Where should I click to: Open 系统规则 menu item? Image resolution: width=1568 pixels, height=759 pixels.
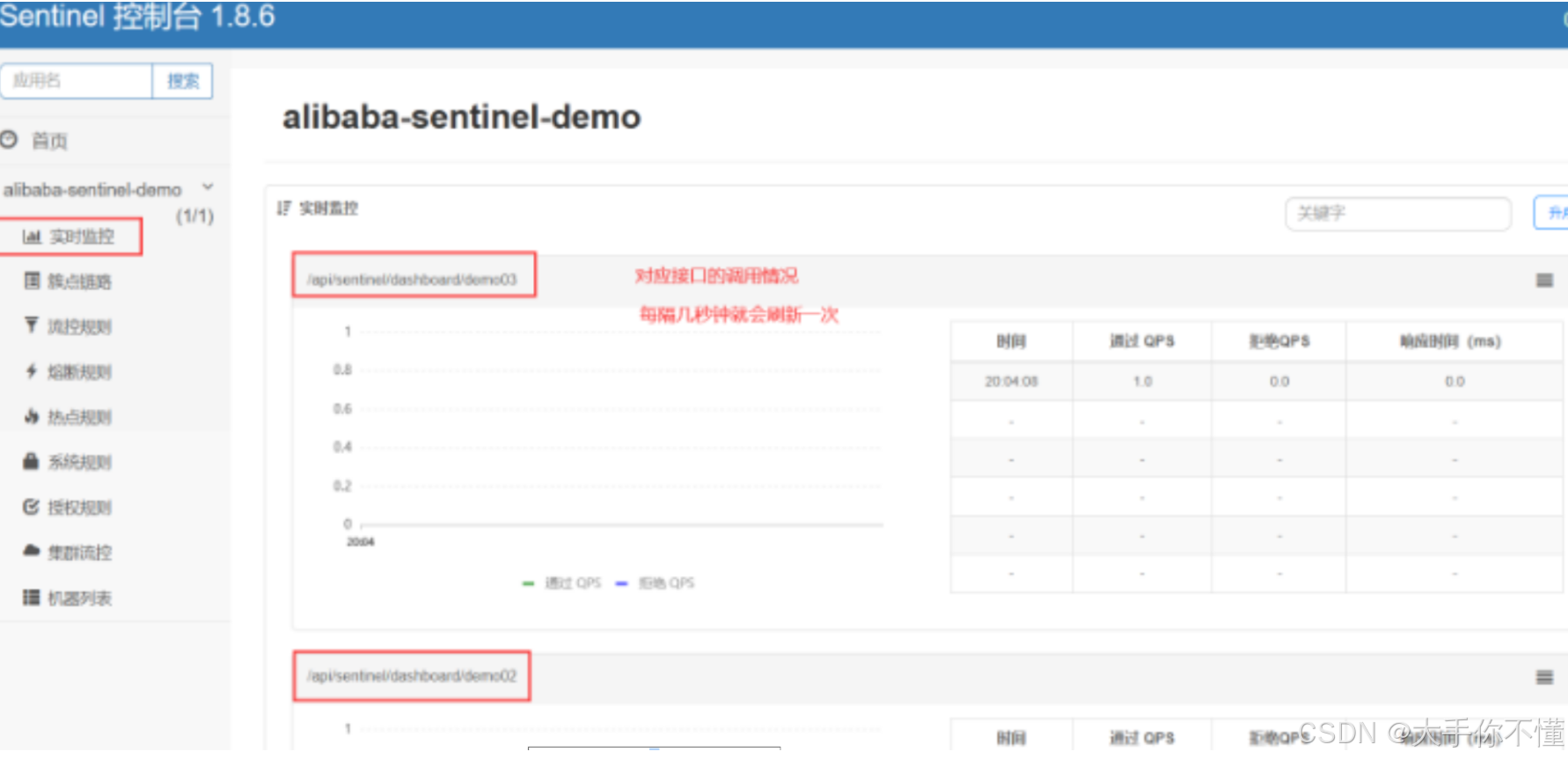(79, 462)
